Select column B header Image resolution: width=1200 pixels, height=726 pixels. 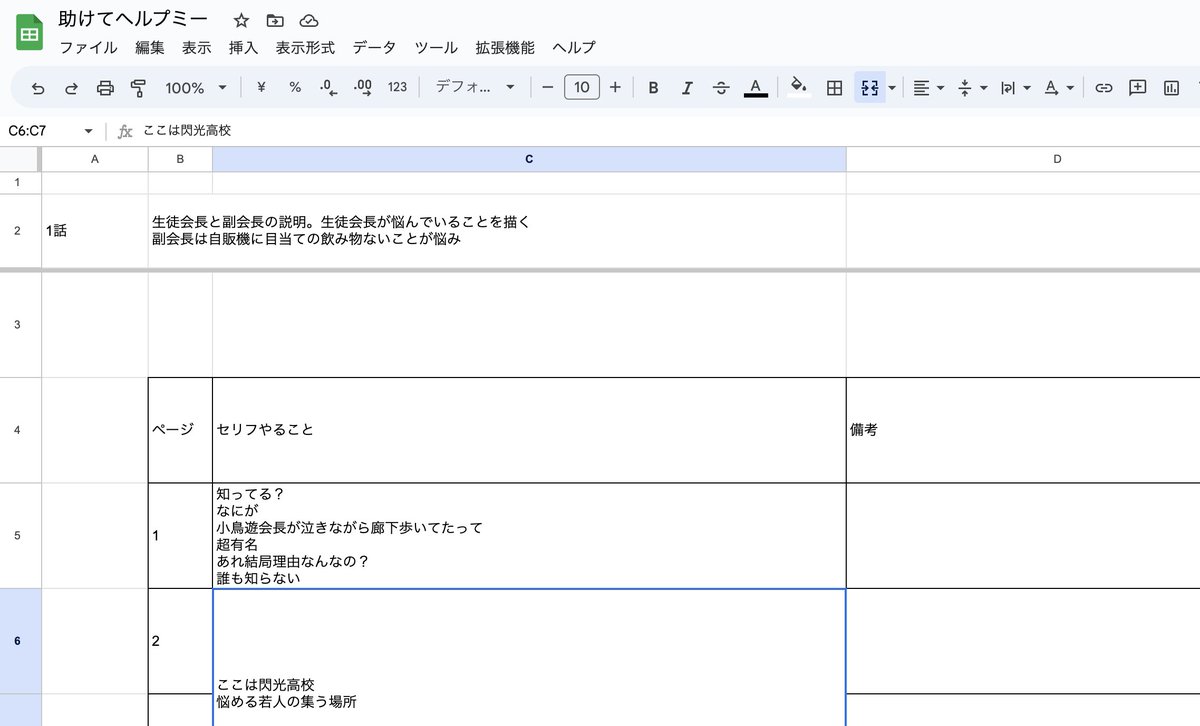180,160
